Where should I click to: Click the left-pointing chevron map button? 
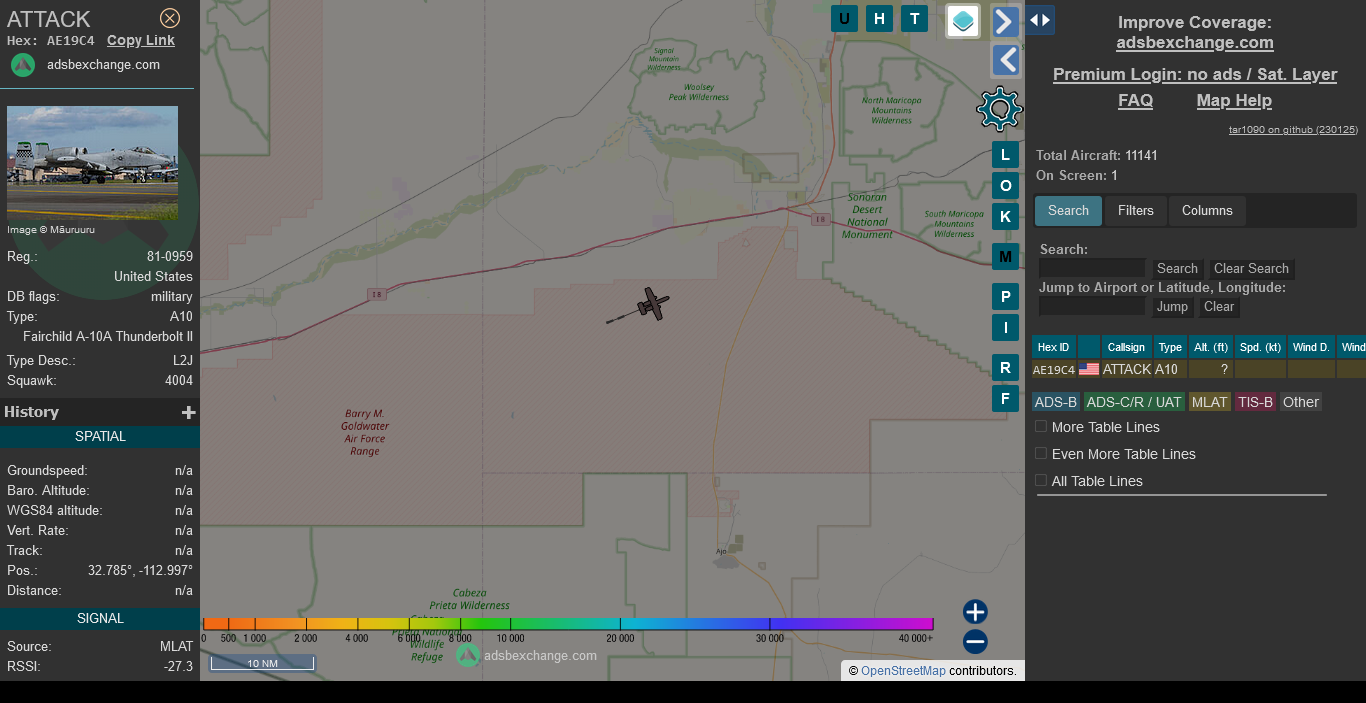coord(1006,60)
